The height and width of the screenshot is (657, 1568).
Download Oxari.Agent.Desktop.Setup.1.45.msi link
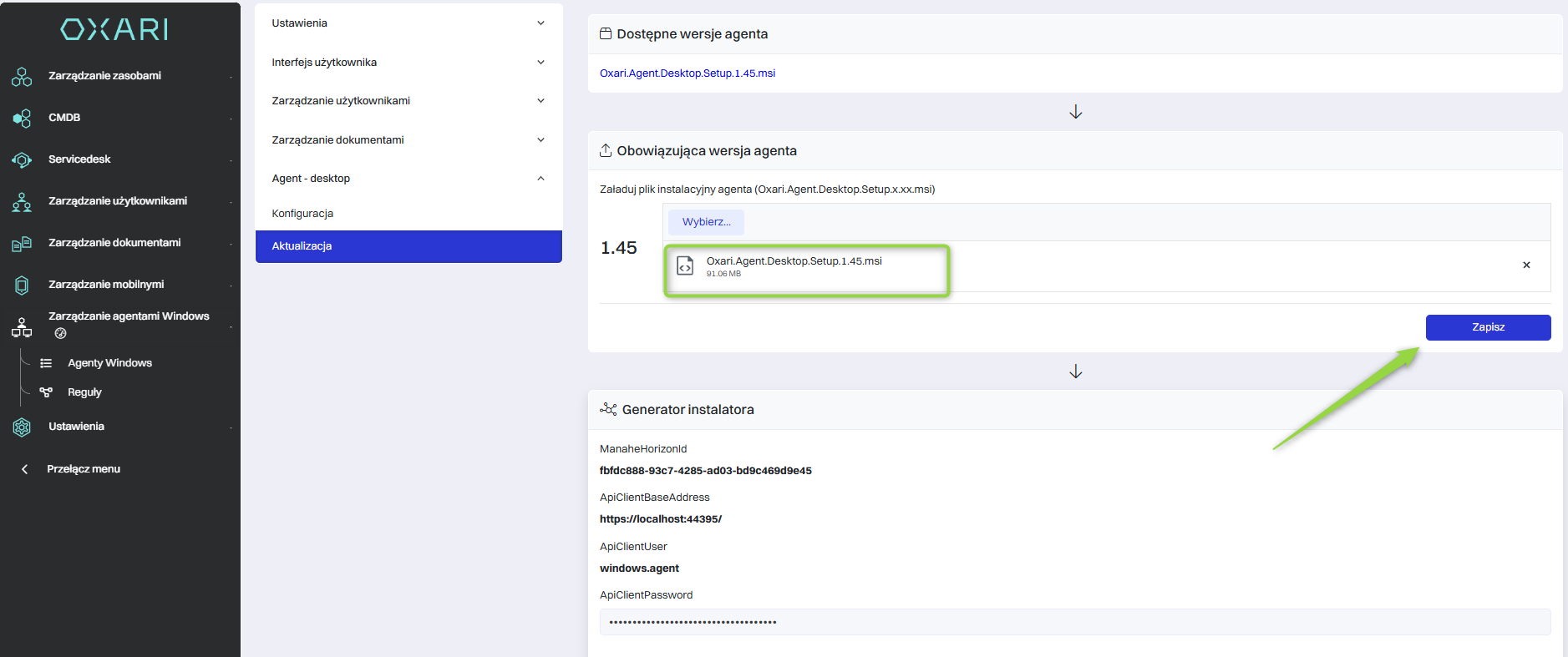688,73
